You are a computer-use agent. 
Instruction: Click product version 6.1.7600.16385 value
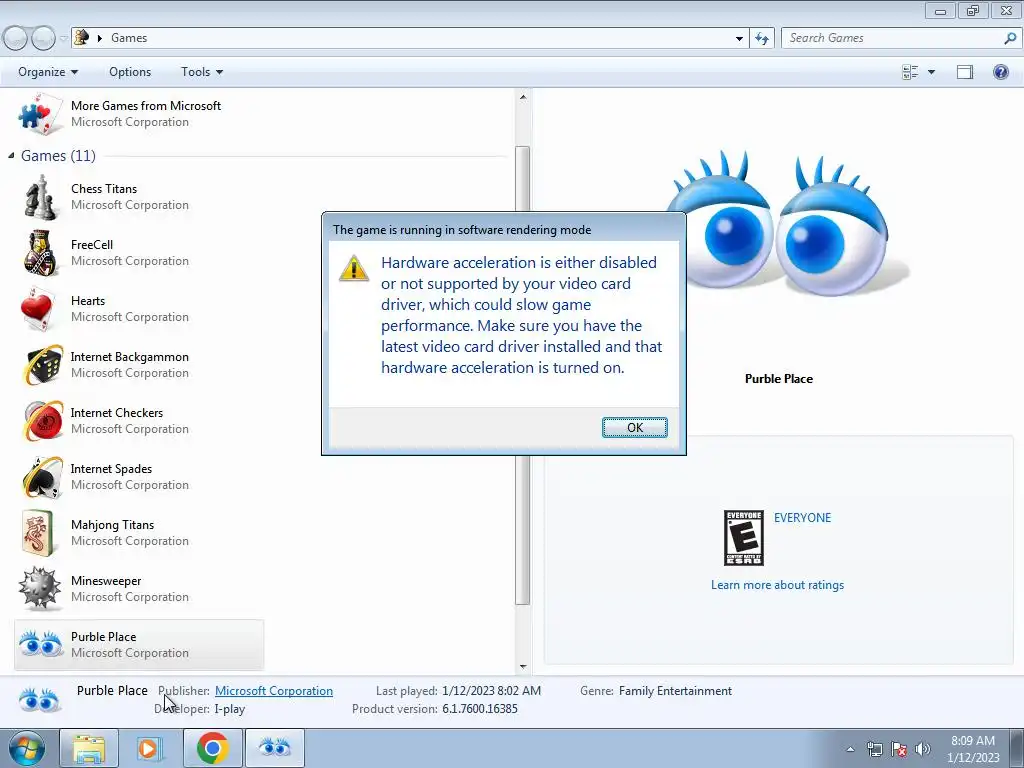[480, 709]
